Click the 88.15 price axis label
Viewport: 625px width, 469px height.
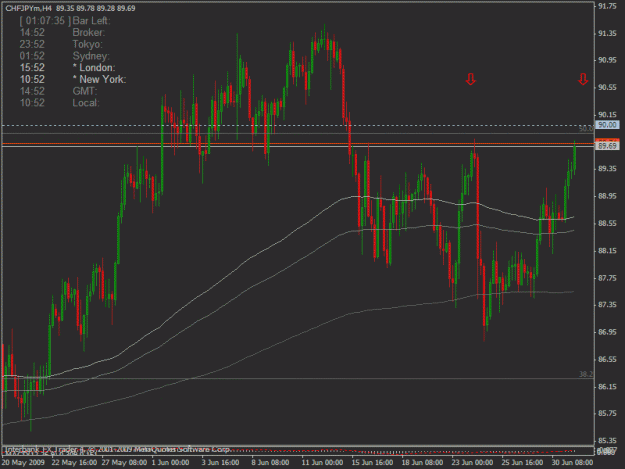(607, 251)
